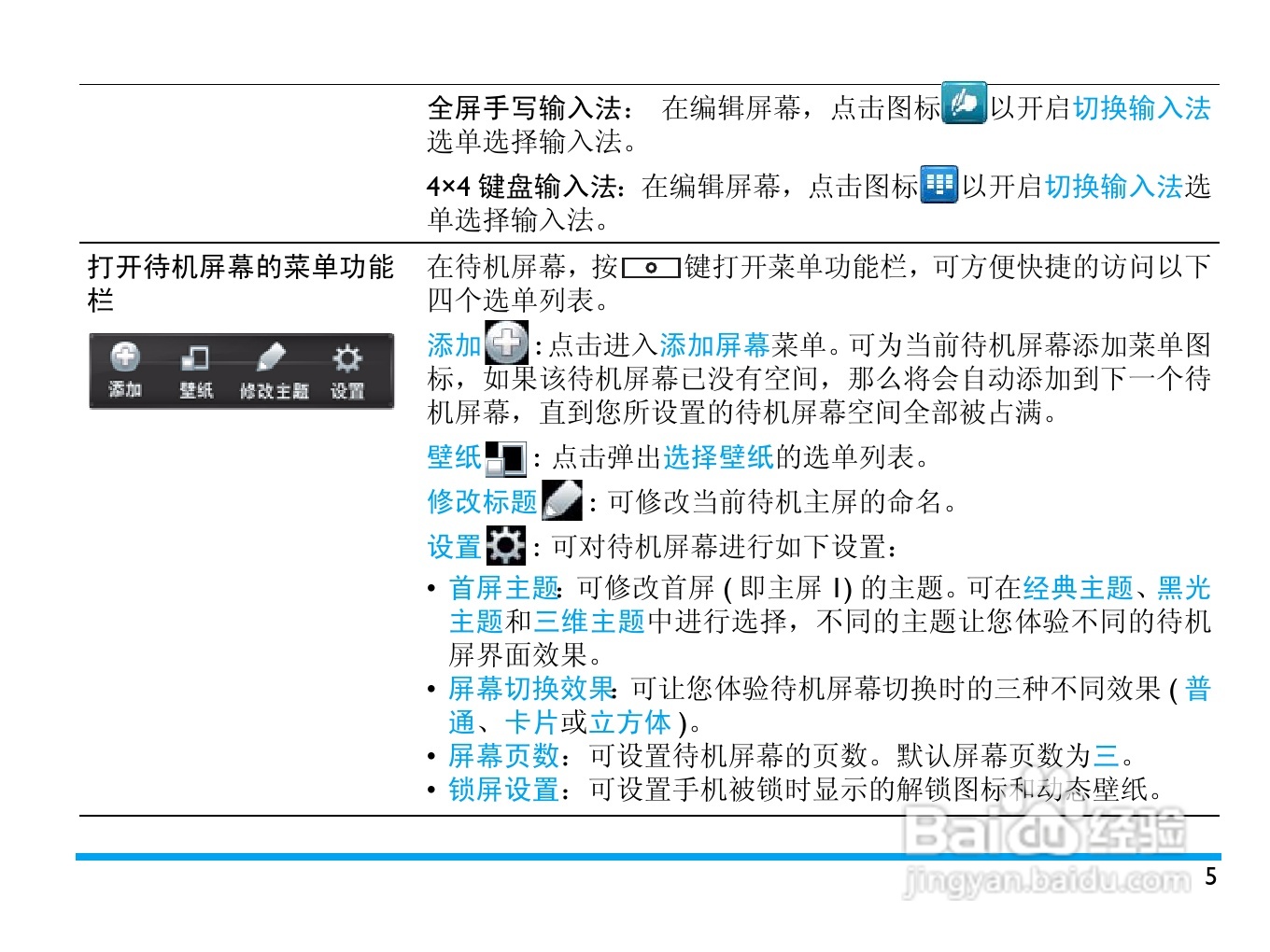Click the 壁纸 icon in menu bar image
The image size is (1270, 952).
tap(195, 357)
